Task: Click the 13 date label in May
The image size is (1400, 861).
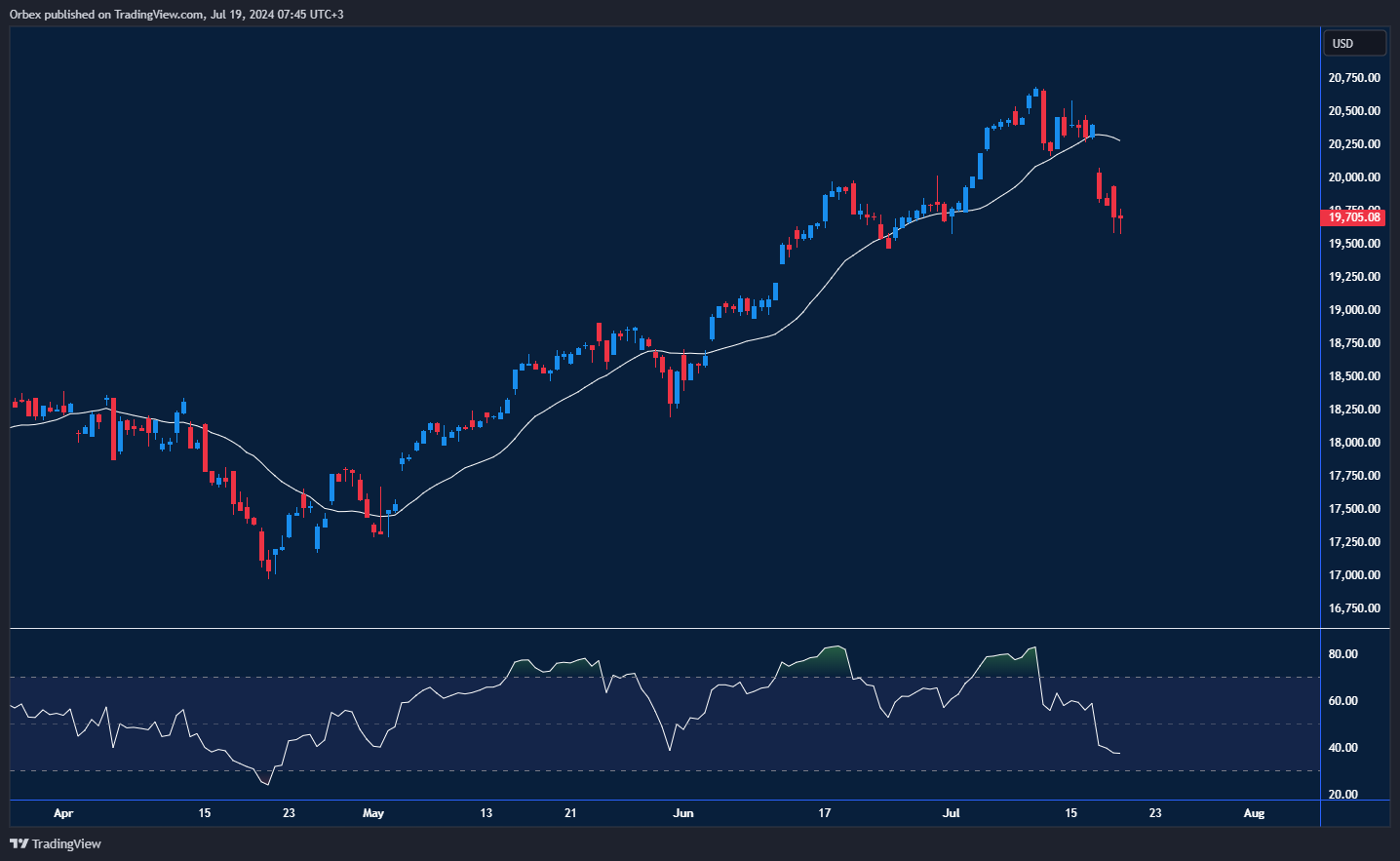Action: tap(486, 813)
